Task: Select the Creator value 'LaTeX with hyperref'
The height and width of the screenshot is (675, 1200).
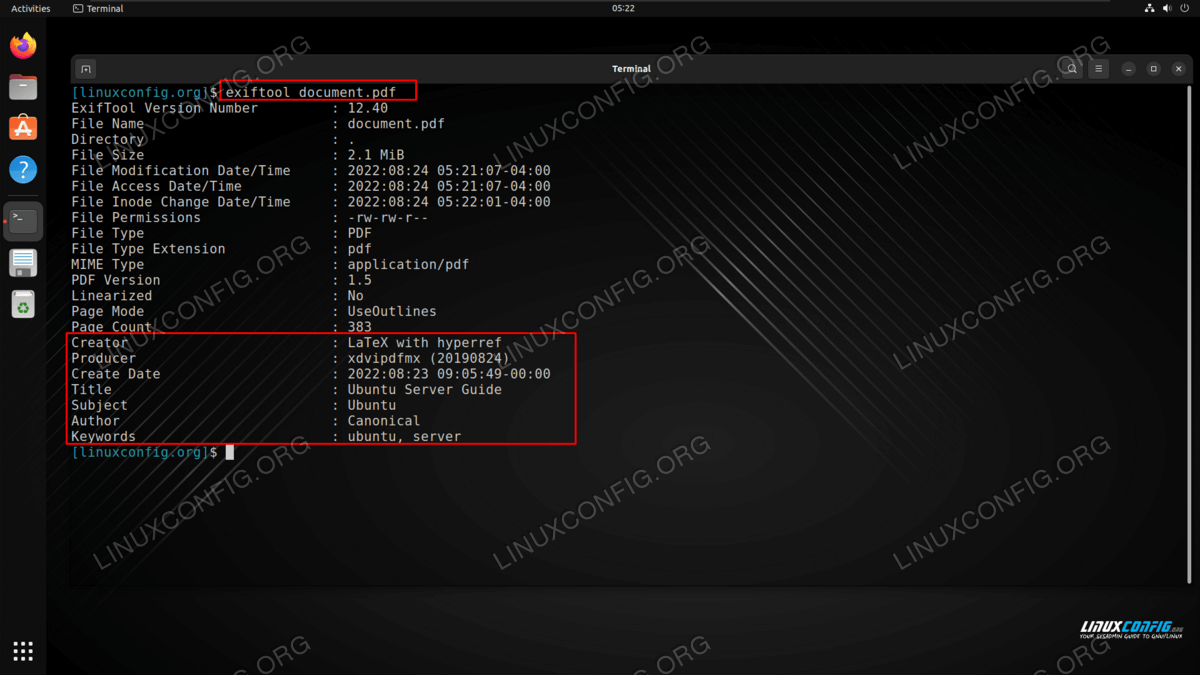Action: coord(425,343)
